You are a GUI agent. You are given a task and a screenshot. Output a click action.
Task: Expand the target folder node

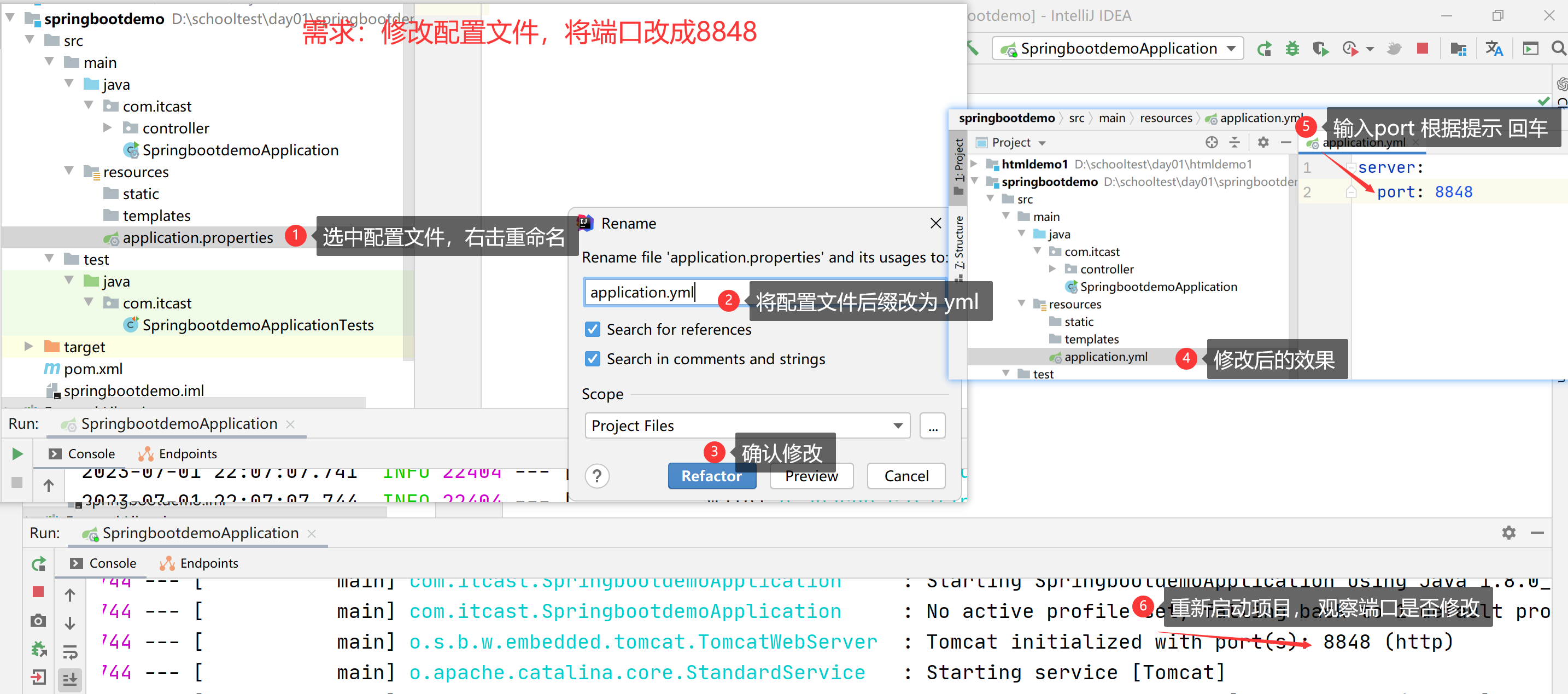(28, 346)
